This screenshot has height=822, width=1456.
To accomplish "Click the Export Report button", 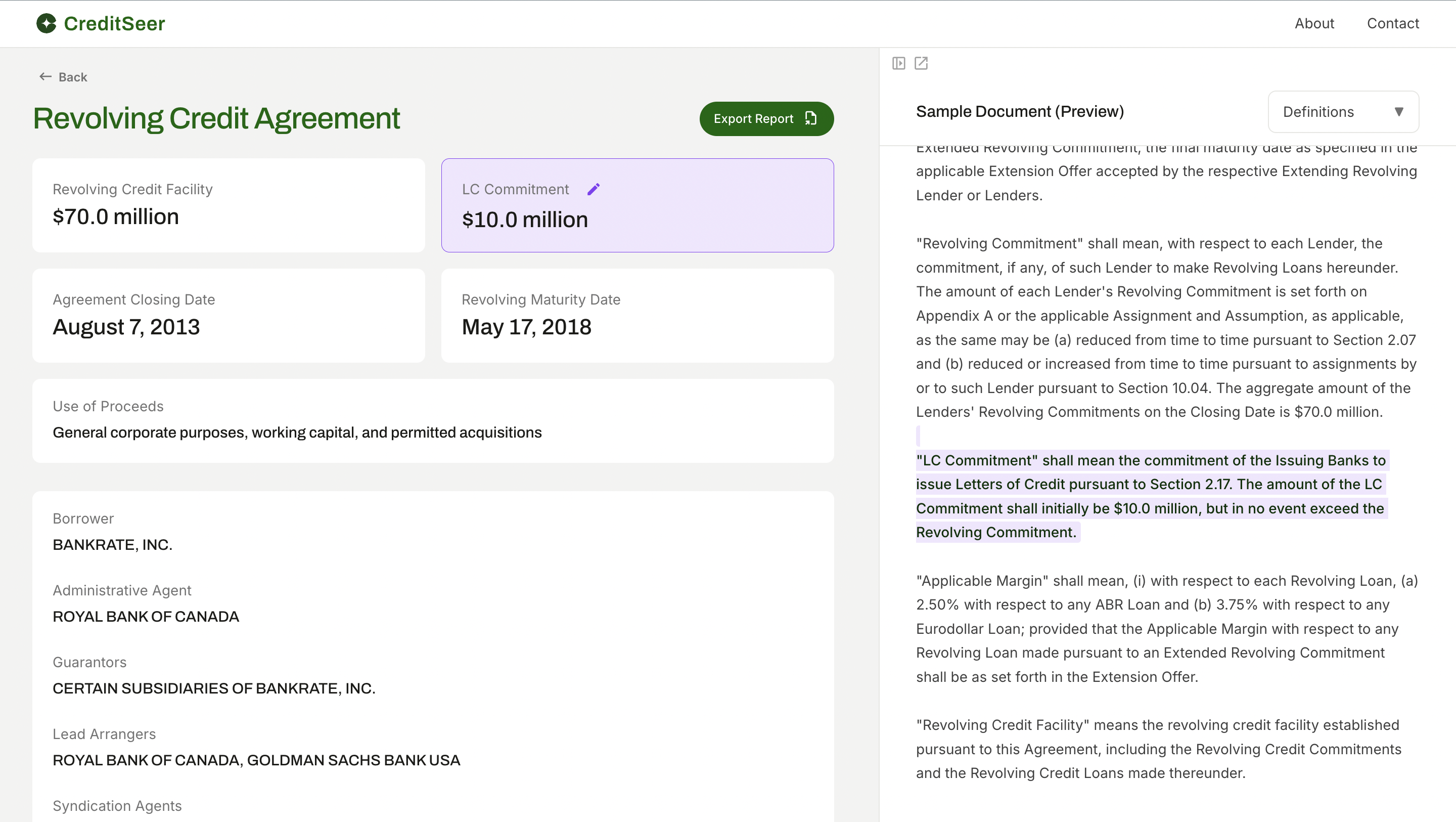I will click(753, 119).
